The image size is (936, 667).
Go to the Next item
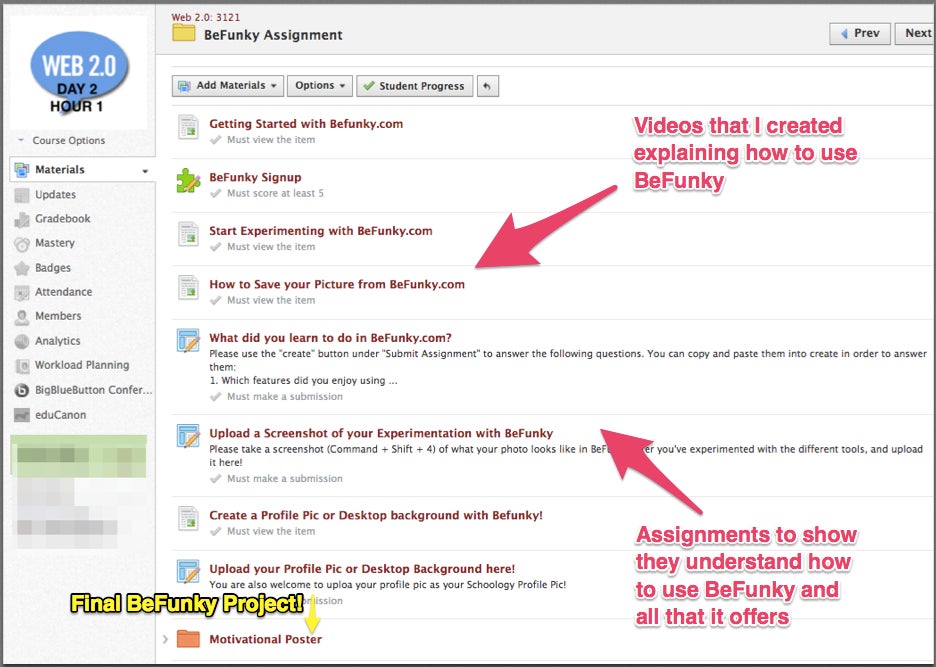(916, 33)
